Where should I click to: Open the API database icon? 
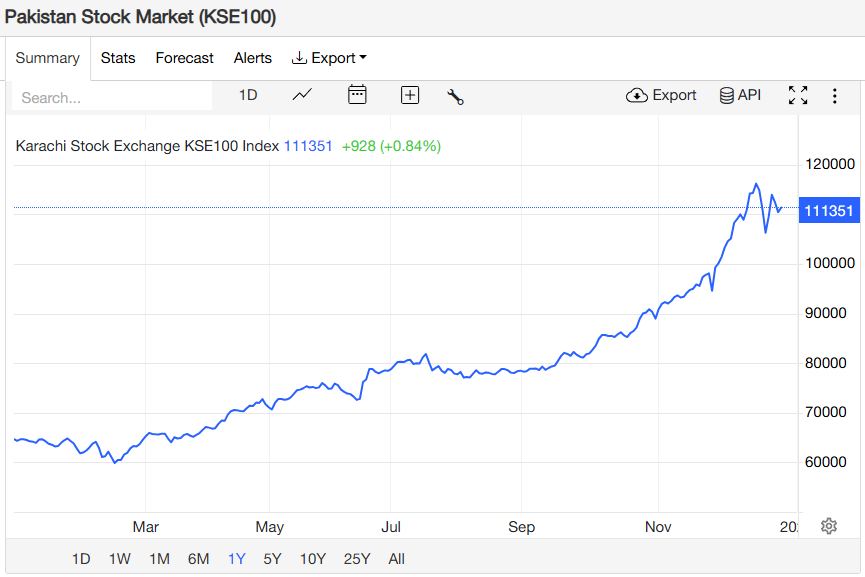coord(740,95)
